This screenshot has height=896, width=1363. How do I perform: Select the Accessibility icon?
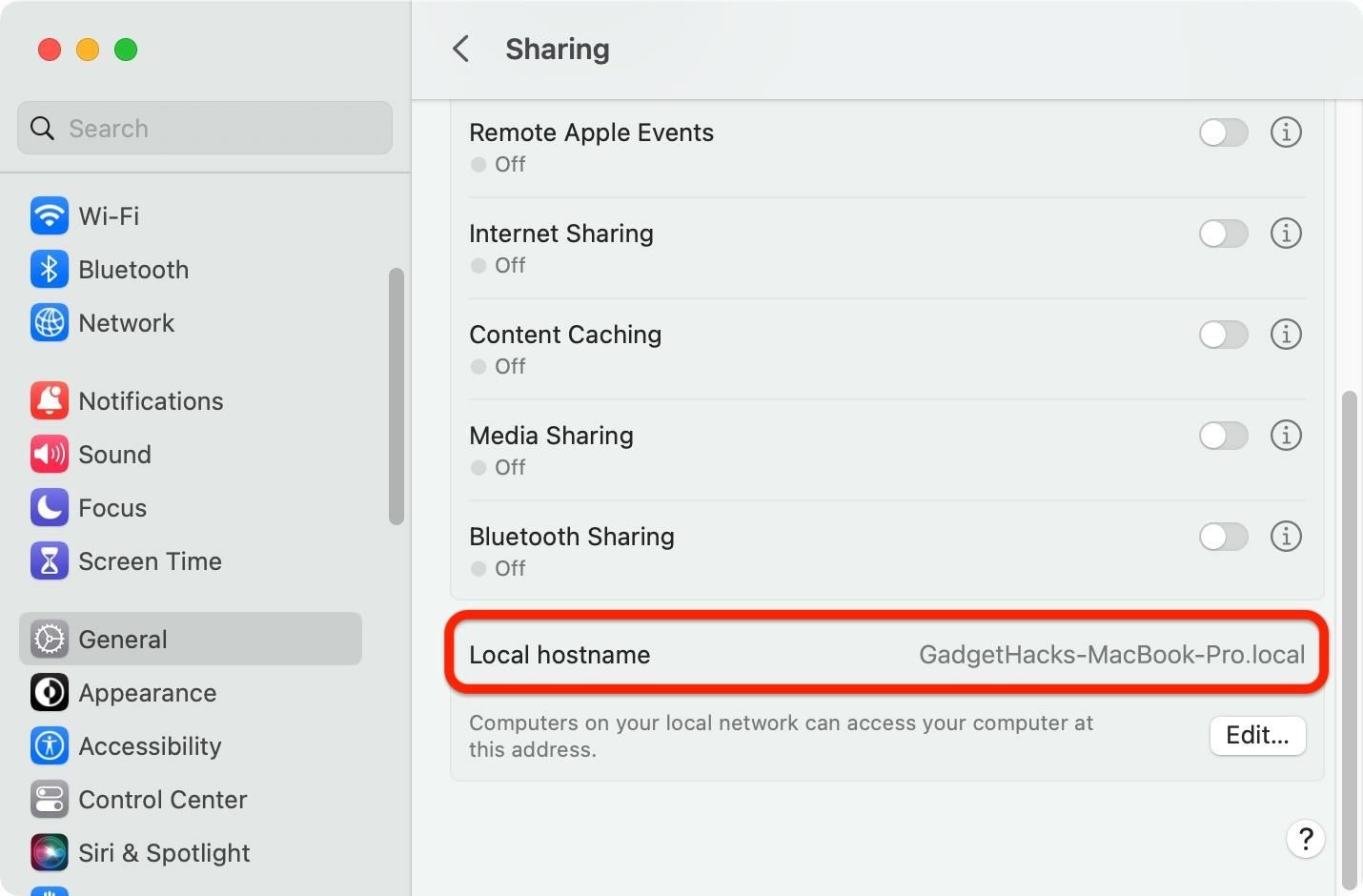[x=49, y=746]
